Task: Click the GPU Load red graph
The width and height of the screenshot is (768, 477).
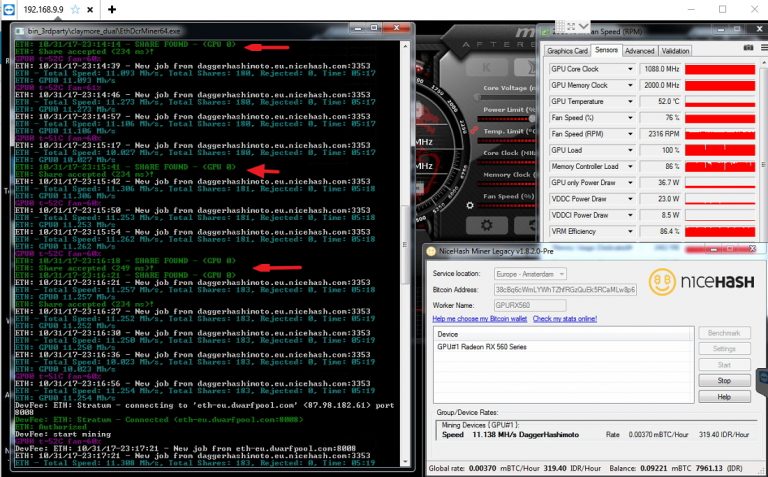Action: click(720, 150)
